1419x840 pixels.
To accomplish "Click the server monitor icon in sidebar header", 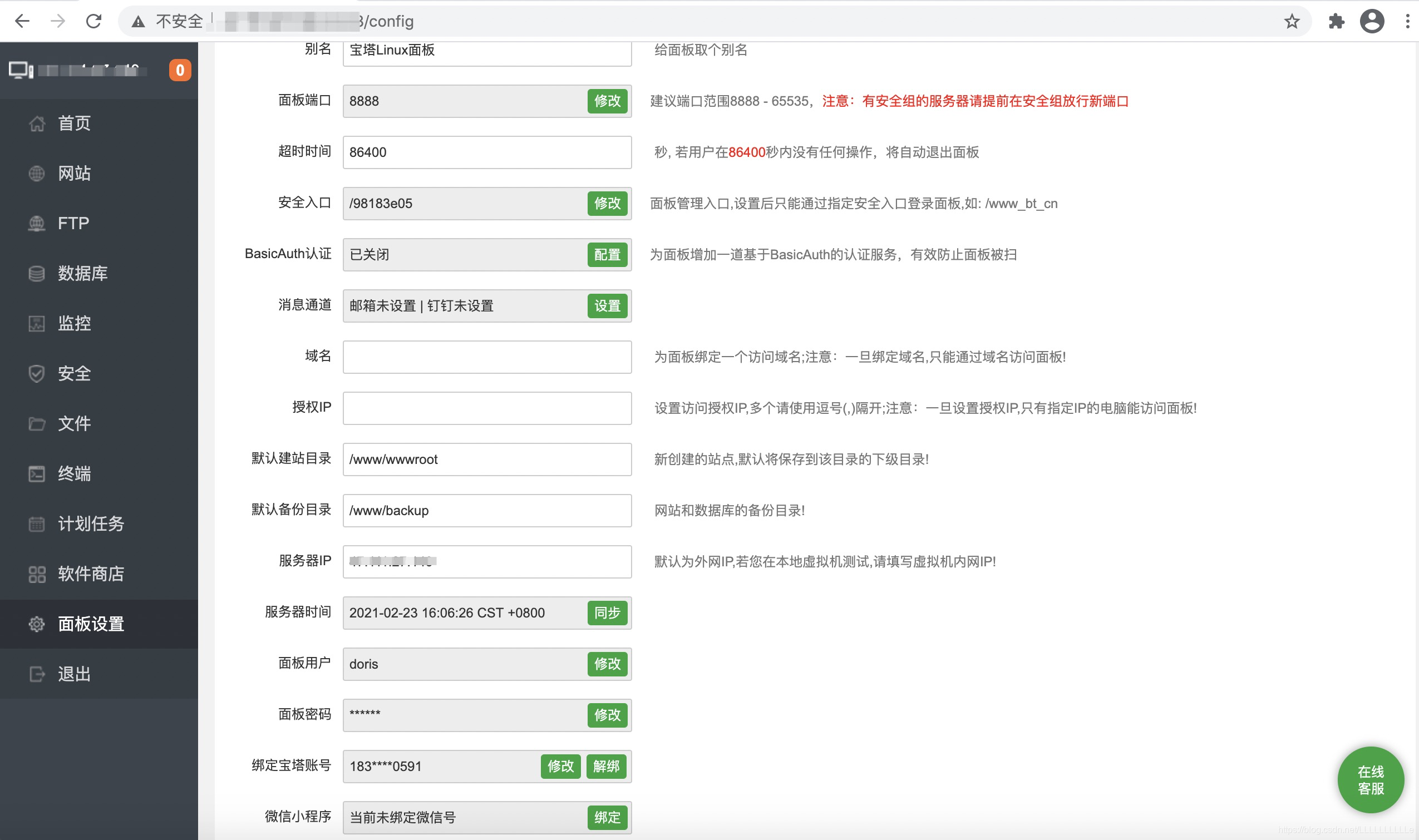I will pyautogui.click(x=21, y=70).
